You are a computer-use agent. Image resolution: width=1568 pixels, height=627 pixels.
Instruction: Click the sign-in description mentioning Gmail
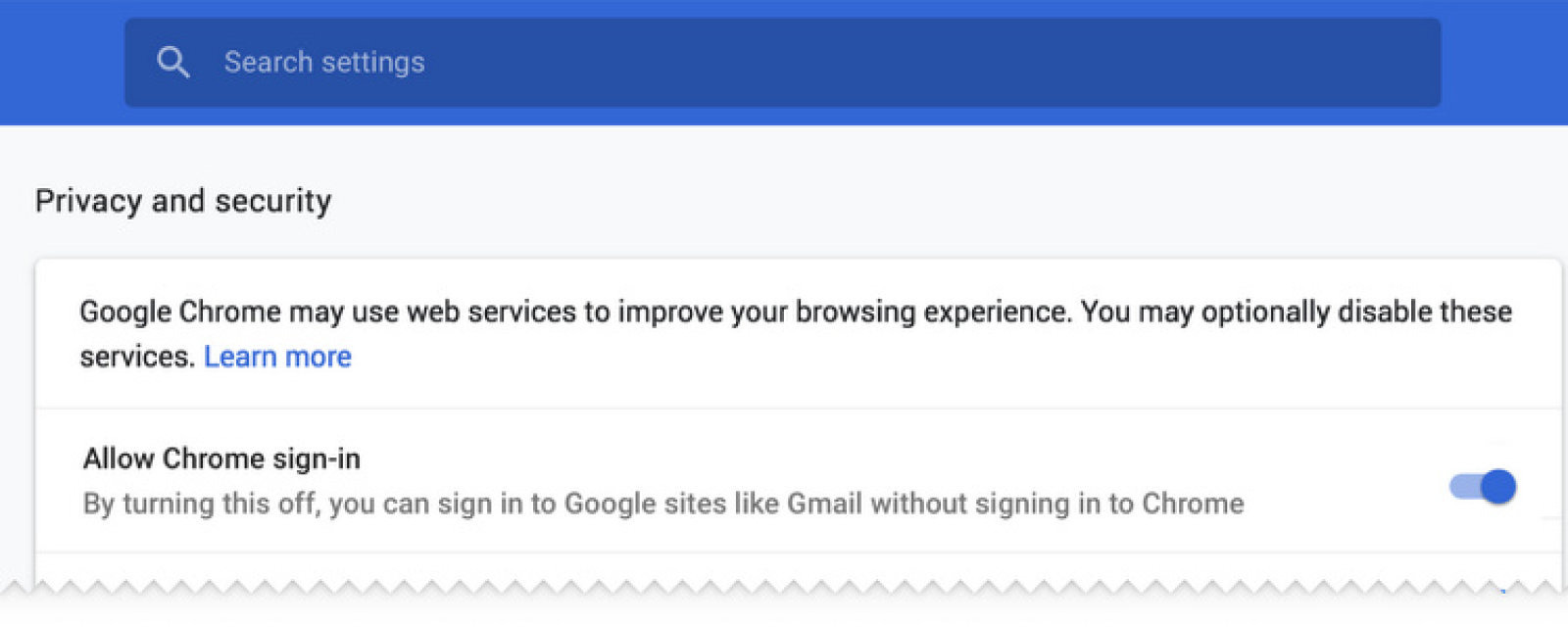point(662,504)
